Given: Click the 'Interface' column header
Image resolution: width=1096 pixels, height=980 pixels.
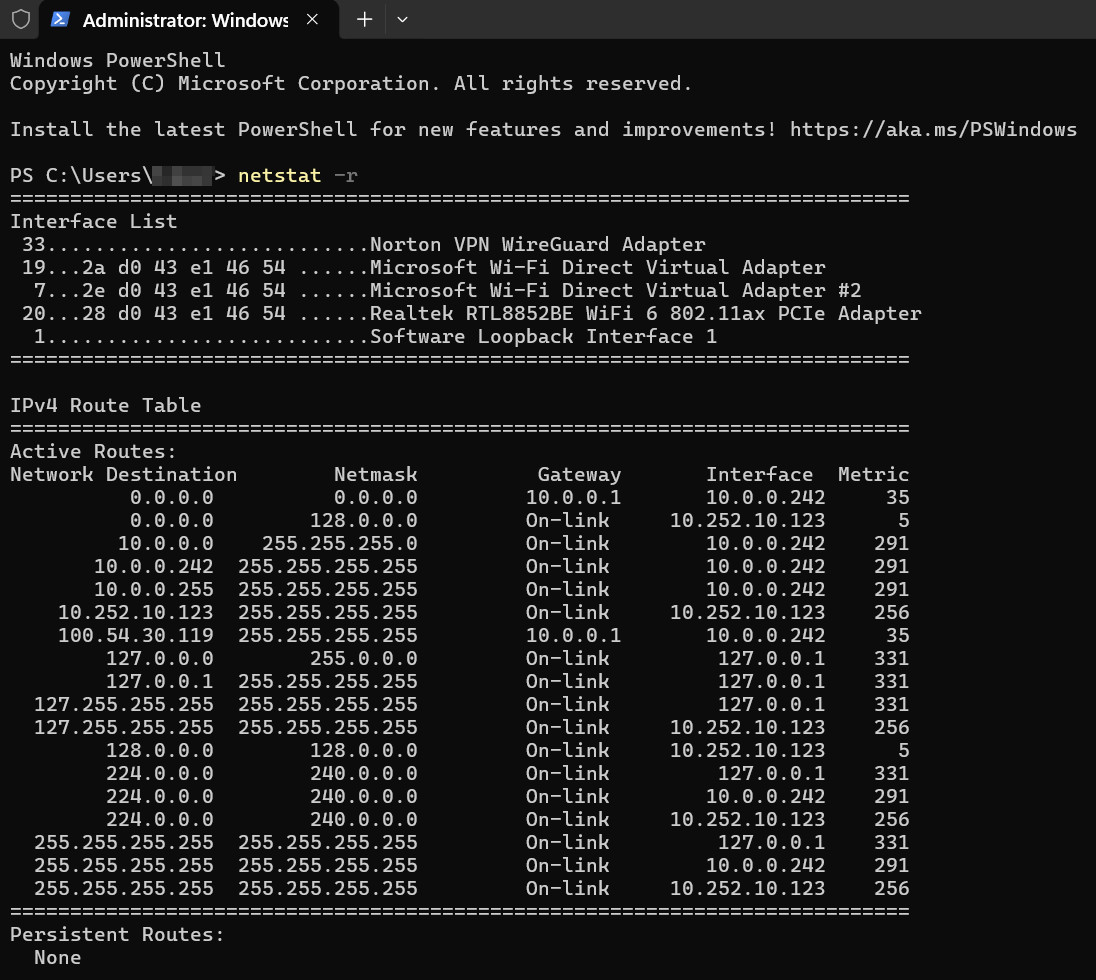Looking at the screenshot, I should point(759,475).
